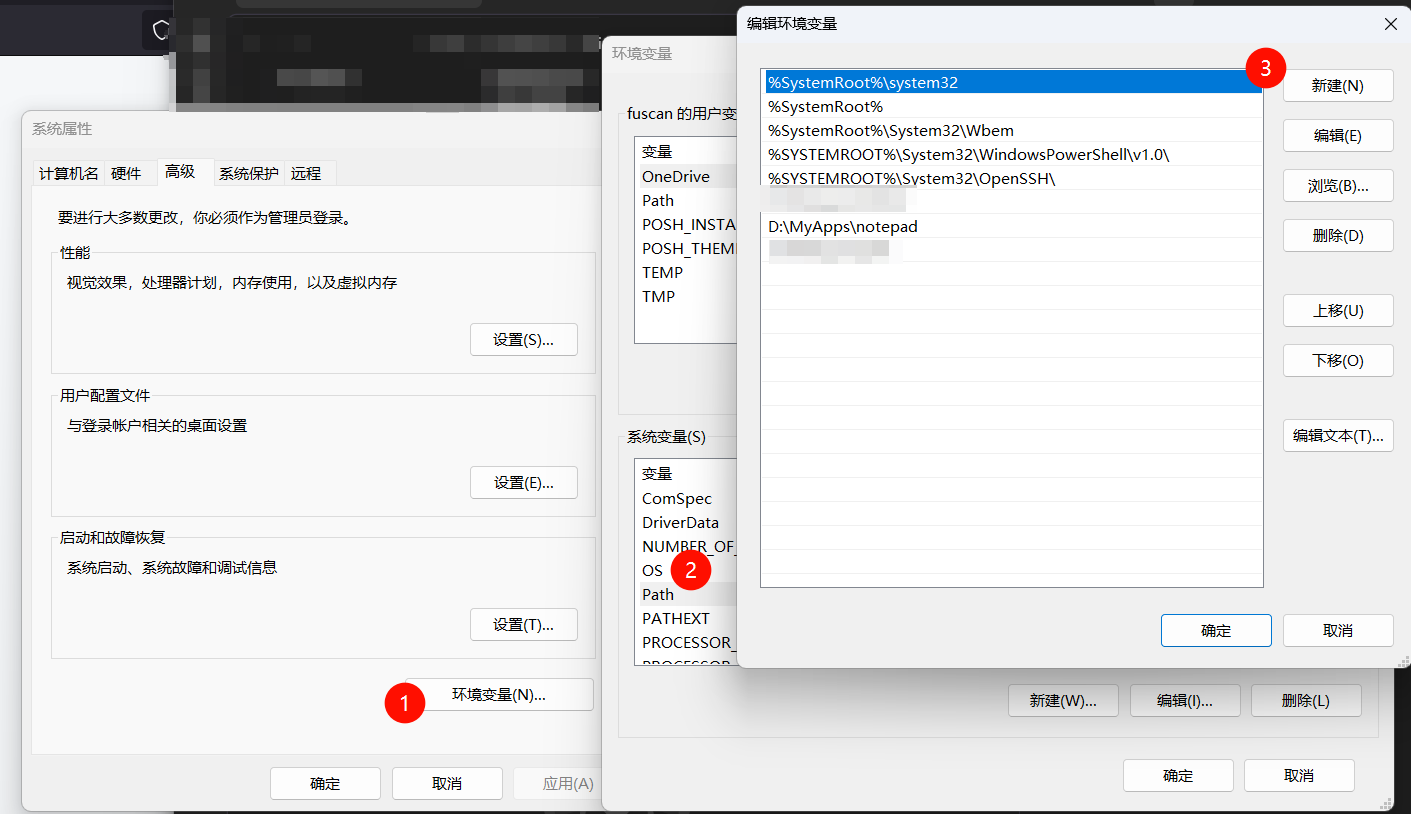Viewport: 1411px width, 814px height.
Task: Select the OneDrive user variable row
Action: [x=676, y=177]
